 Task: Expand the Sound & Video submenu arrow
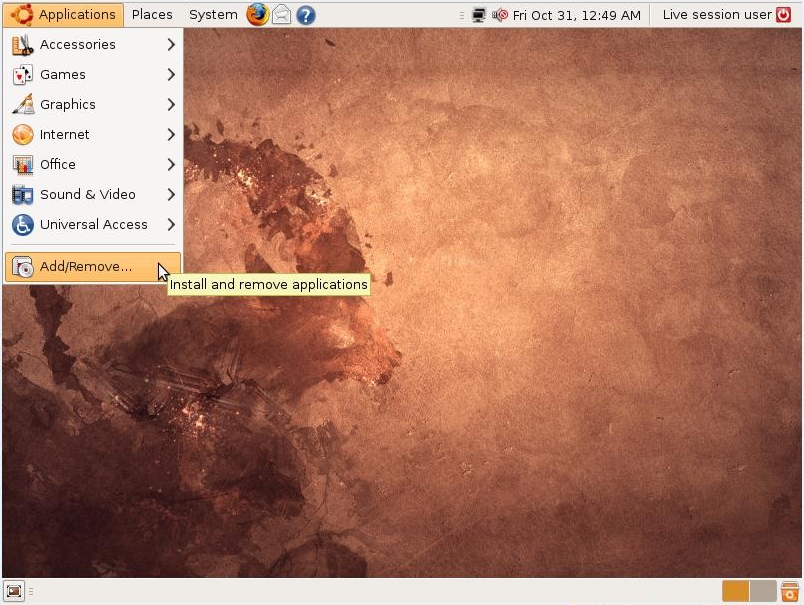(x=171, y=194)
